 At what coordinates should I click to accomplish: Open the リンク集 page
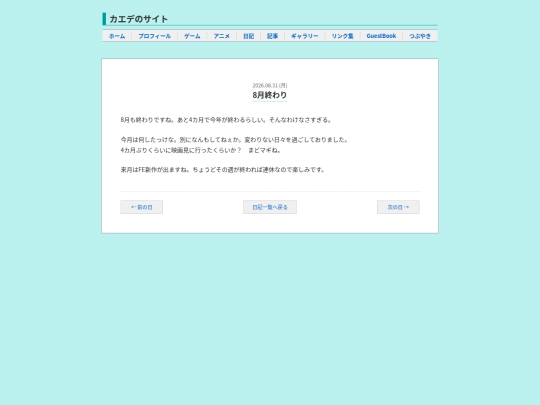pyautogui.click(x=343, y=36)
